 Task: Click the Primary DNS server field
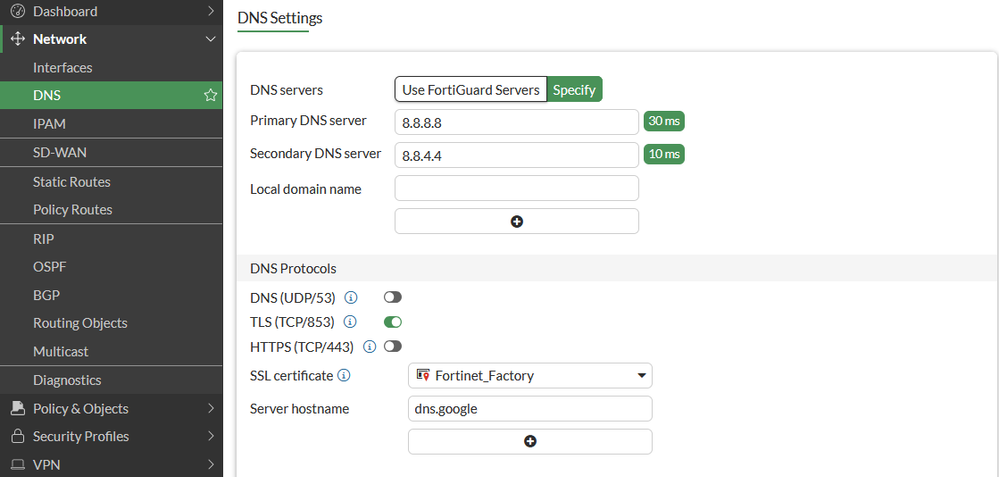(x=516, y=122)
